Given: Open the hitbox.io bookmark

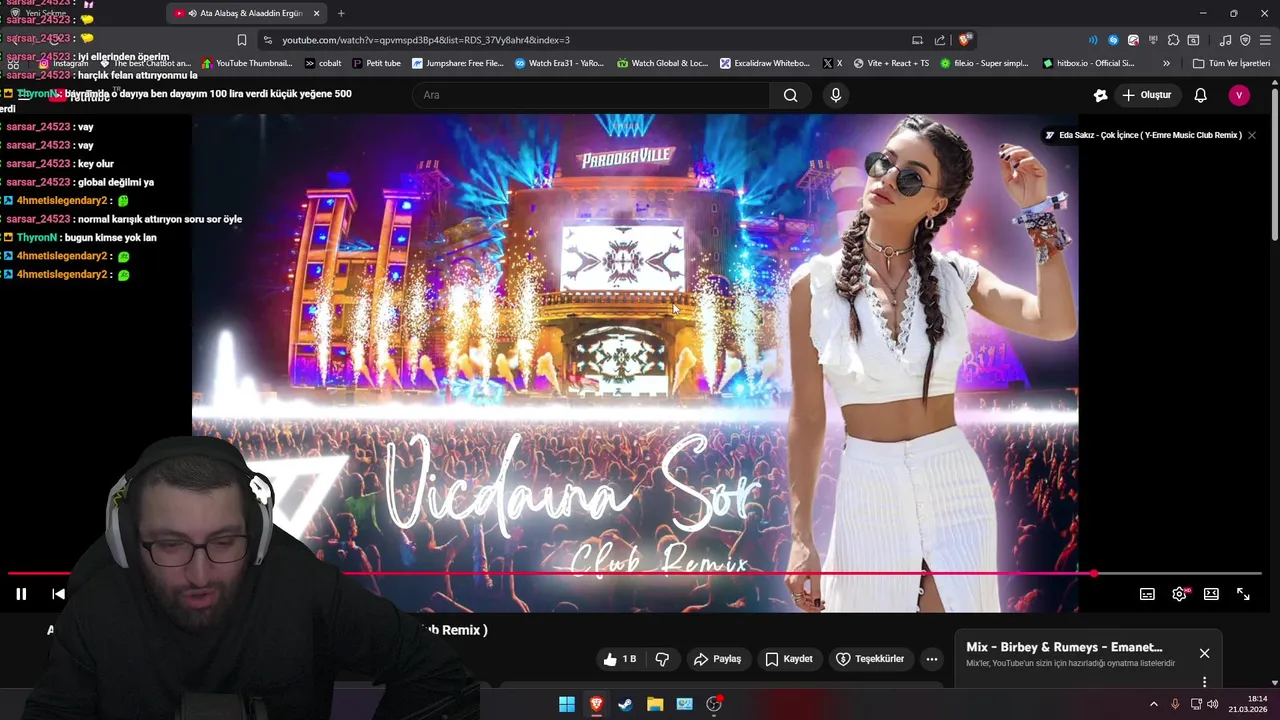Looking at the screenshot, I should 1087,63.
